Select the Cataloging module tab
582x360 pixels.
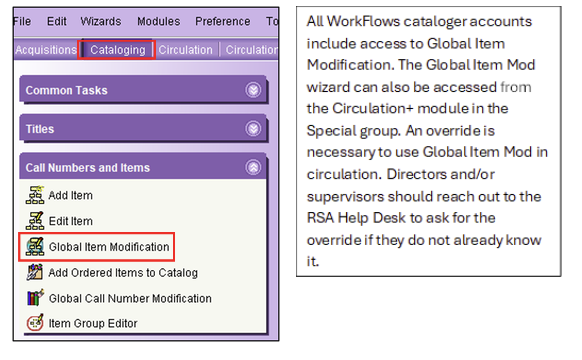pos(117,50)
